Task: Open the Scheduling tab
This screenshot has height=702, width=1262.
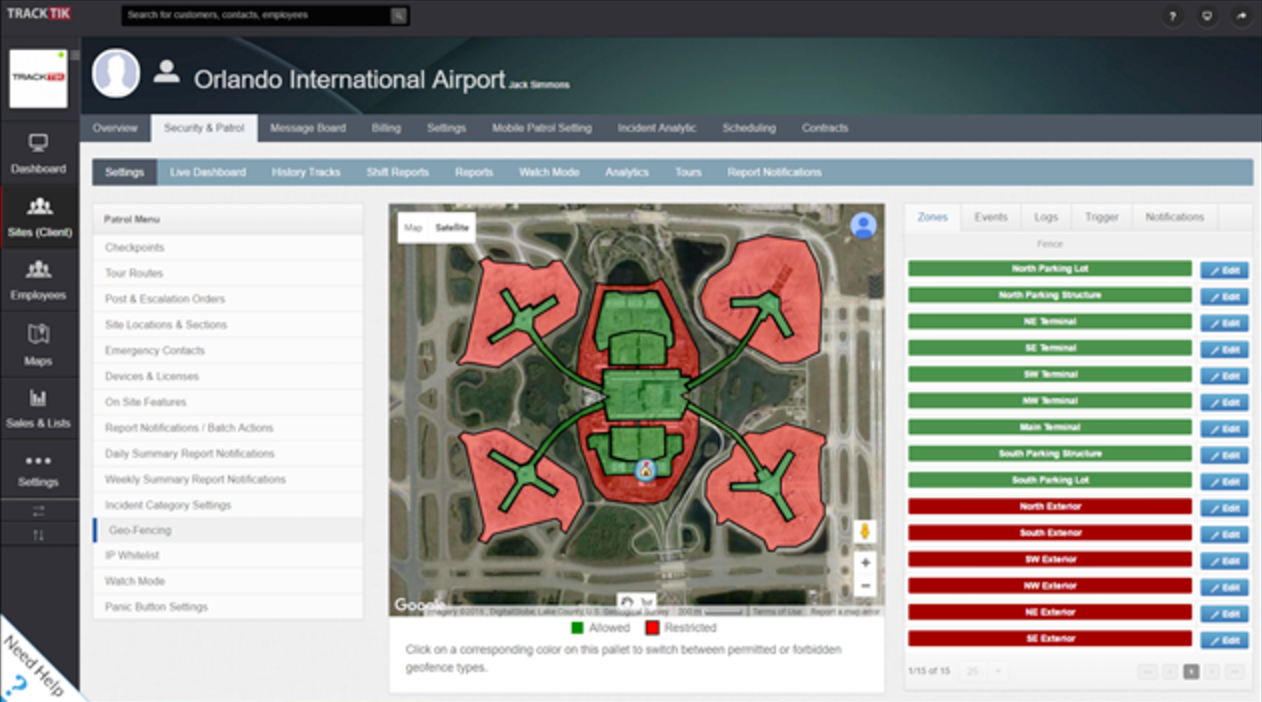Action: point(749,128)
